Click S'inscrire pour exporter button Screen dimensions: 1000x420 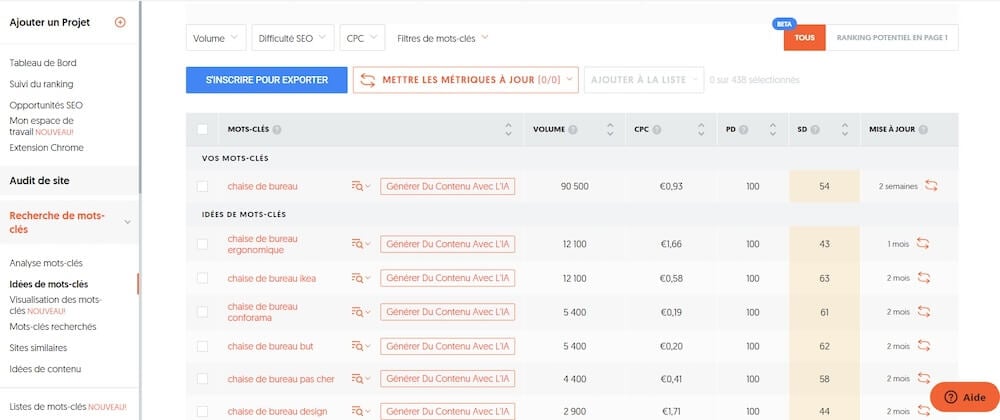tap(267, 80)
